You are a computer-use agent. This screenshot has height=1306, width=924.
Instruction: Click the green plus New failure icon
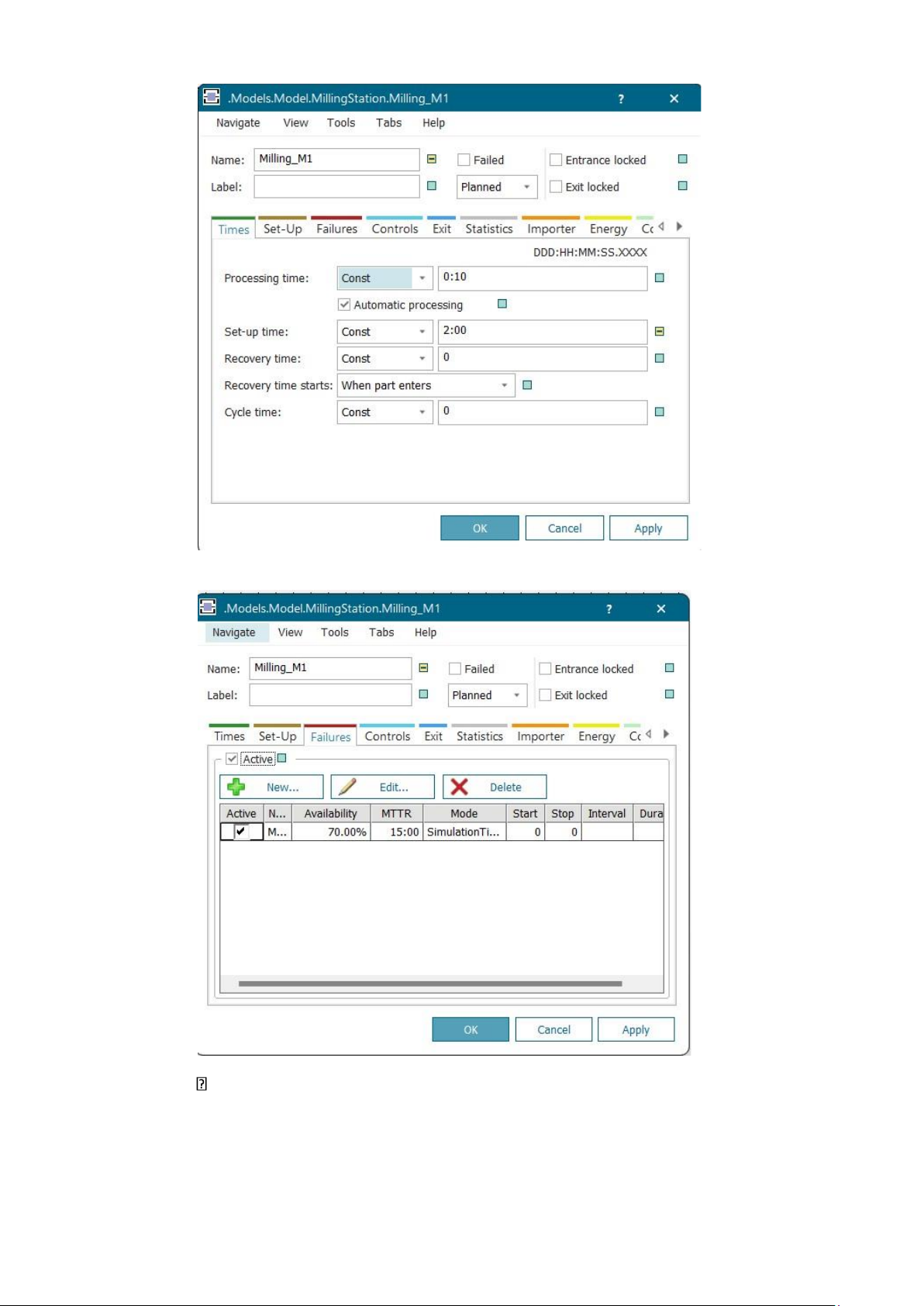pos(236,787)
